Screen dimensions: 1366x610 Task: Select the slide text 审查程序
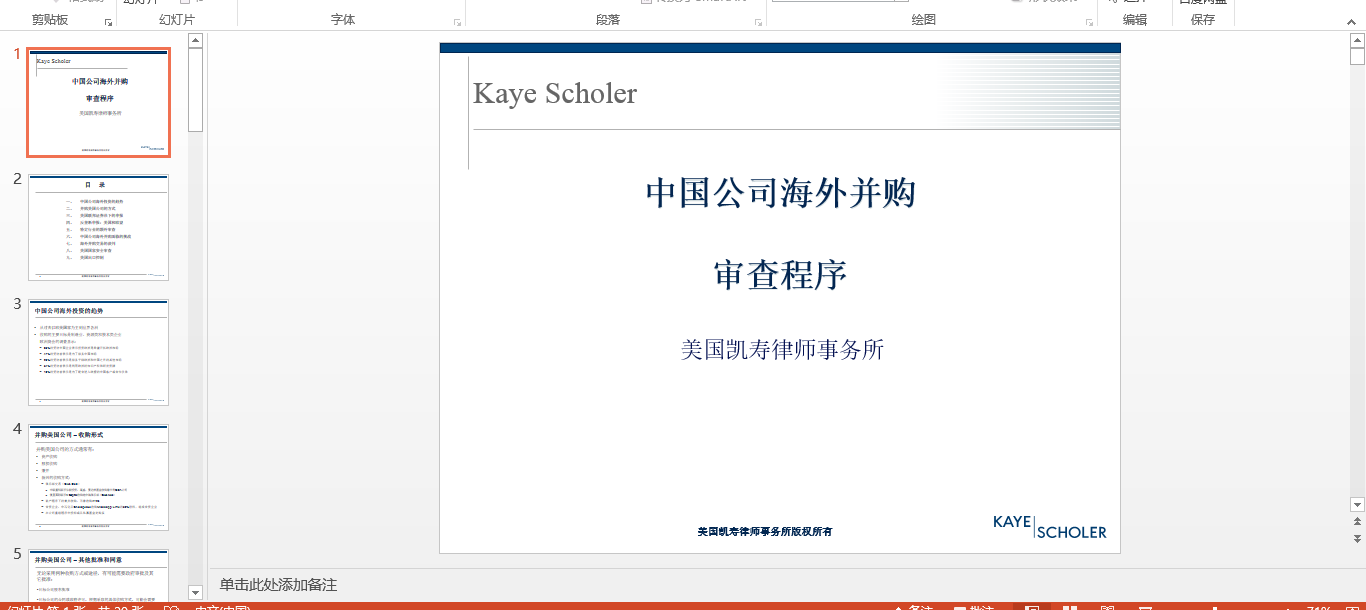coord(781,275)
